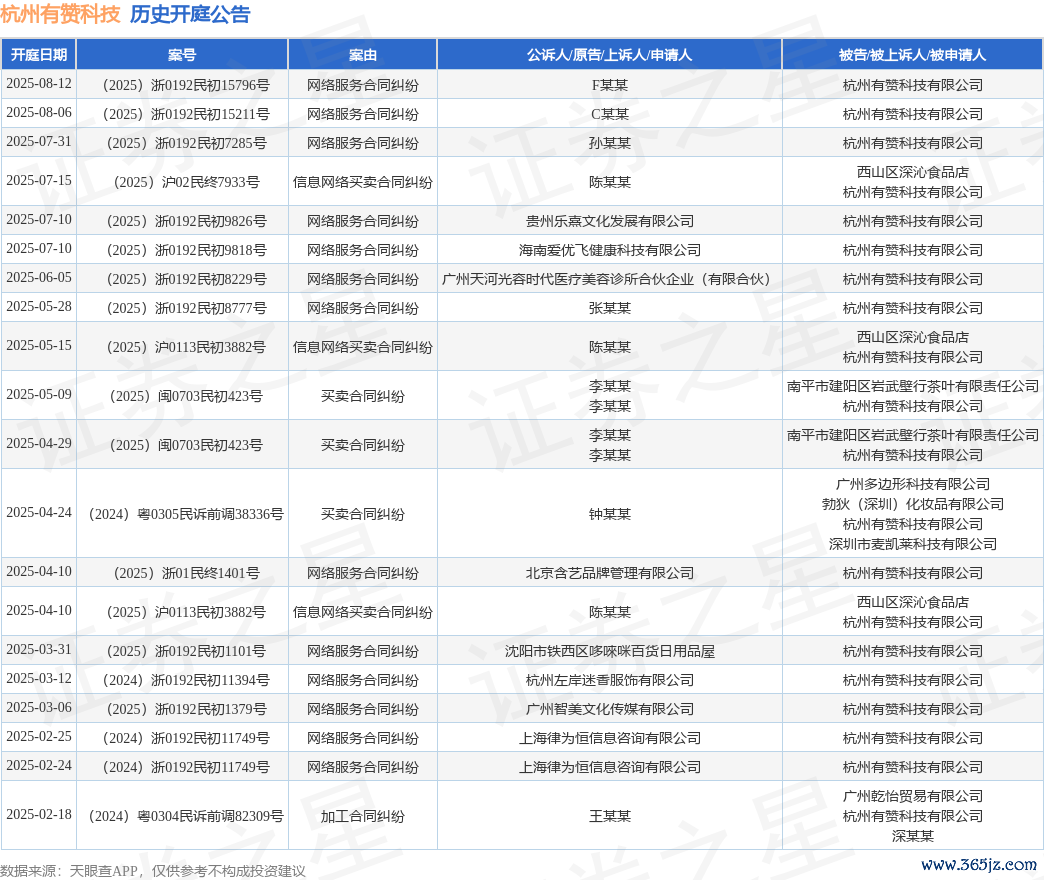Select the 加工合同纠纷 case cause cell

363,816
